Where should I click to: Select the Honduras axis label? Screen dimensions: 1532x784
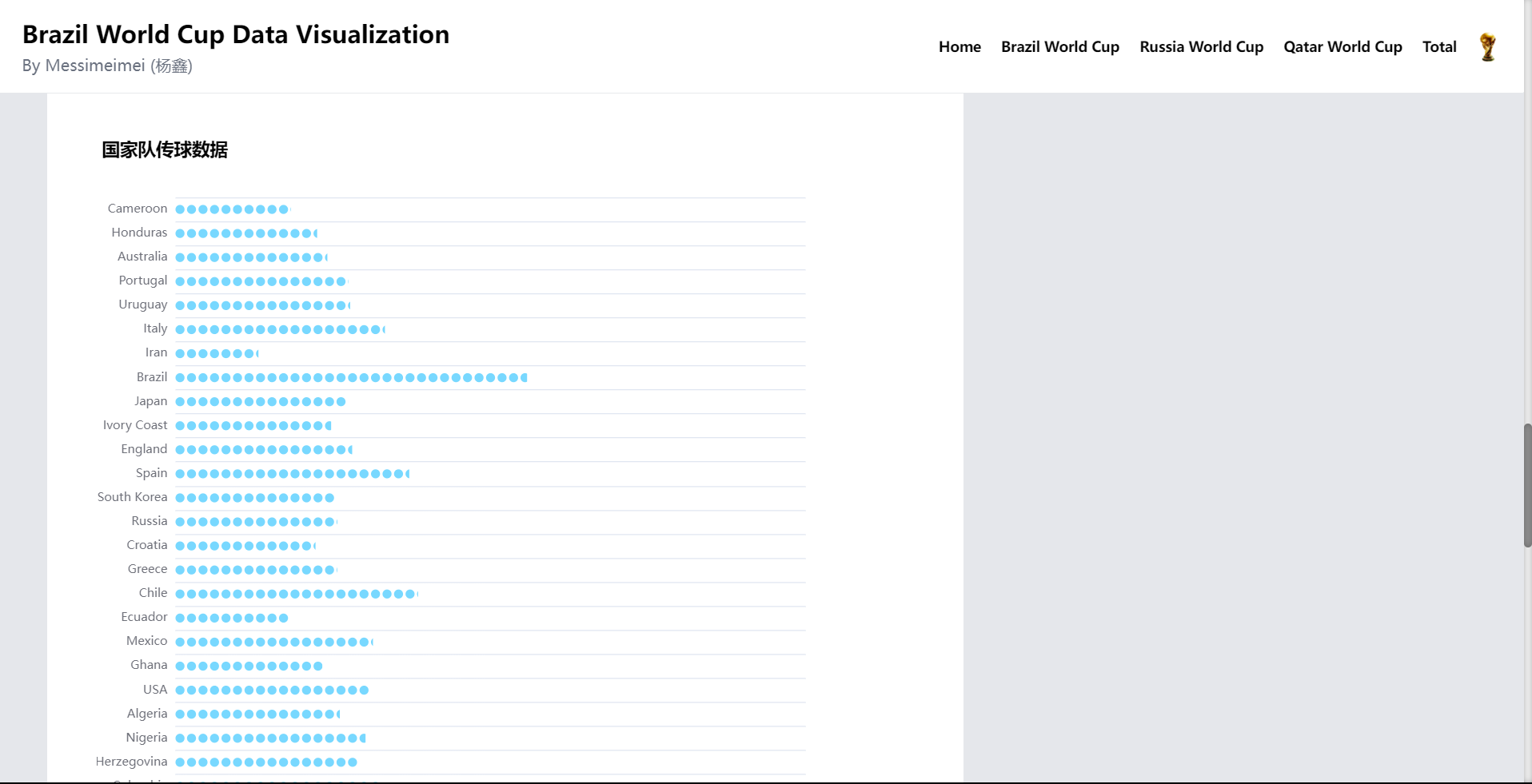coord(139,233)
